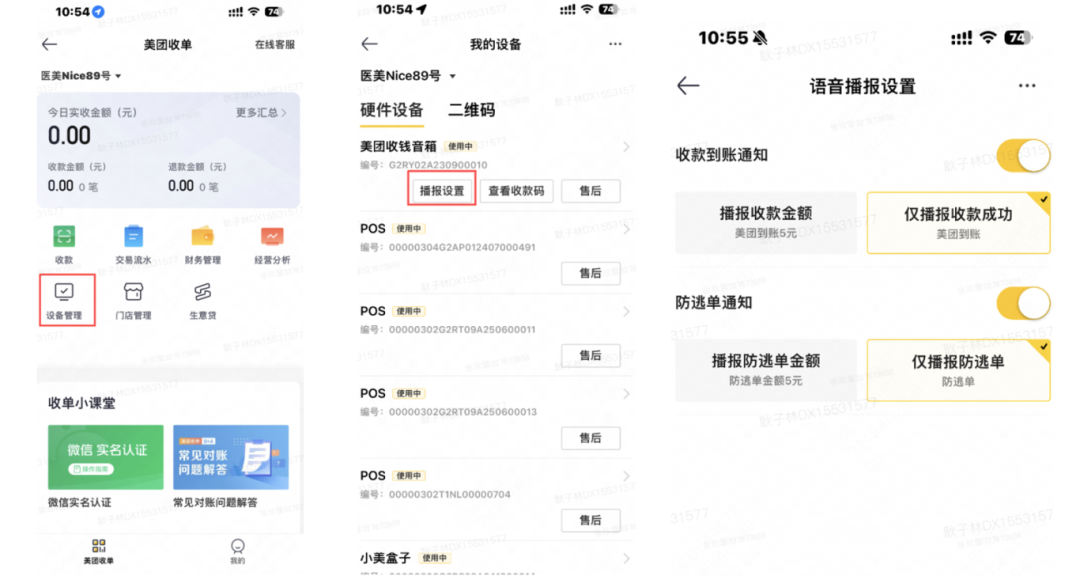
Task: Switch to 二维码 tab
Action: (x=471, y=110)
